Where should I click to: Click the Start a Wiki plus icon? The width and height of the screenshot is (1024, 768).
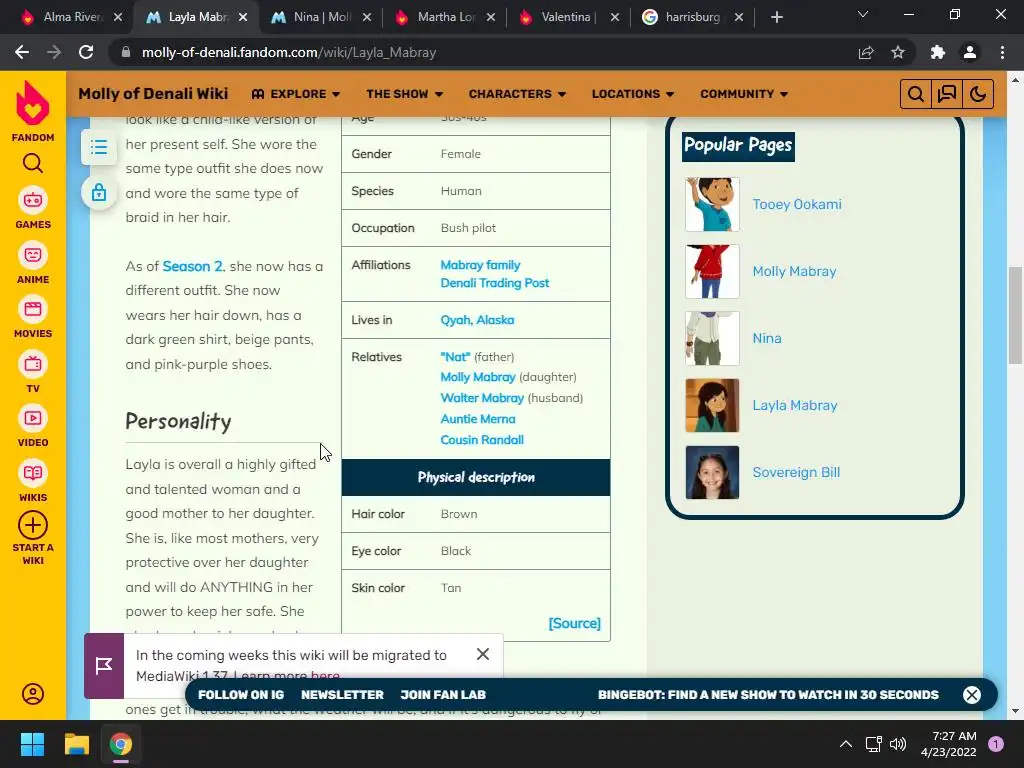[33, 525]
